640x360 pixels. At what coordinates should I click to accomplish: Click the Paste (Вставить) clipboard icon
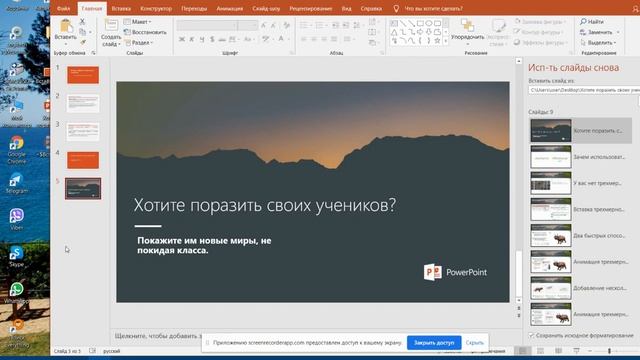click(65, 26)
